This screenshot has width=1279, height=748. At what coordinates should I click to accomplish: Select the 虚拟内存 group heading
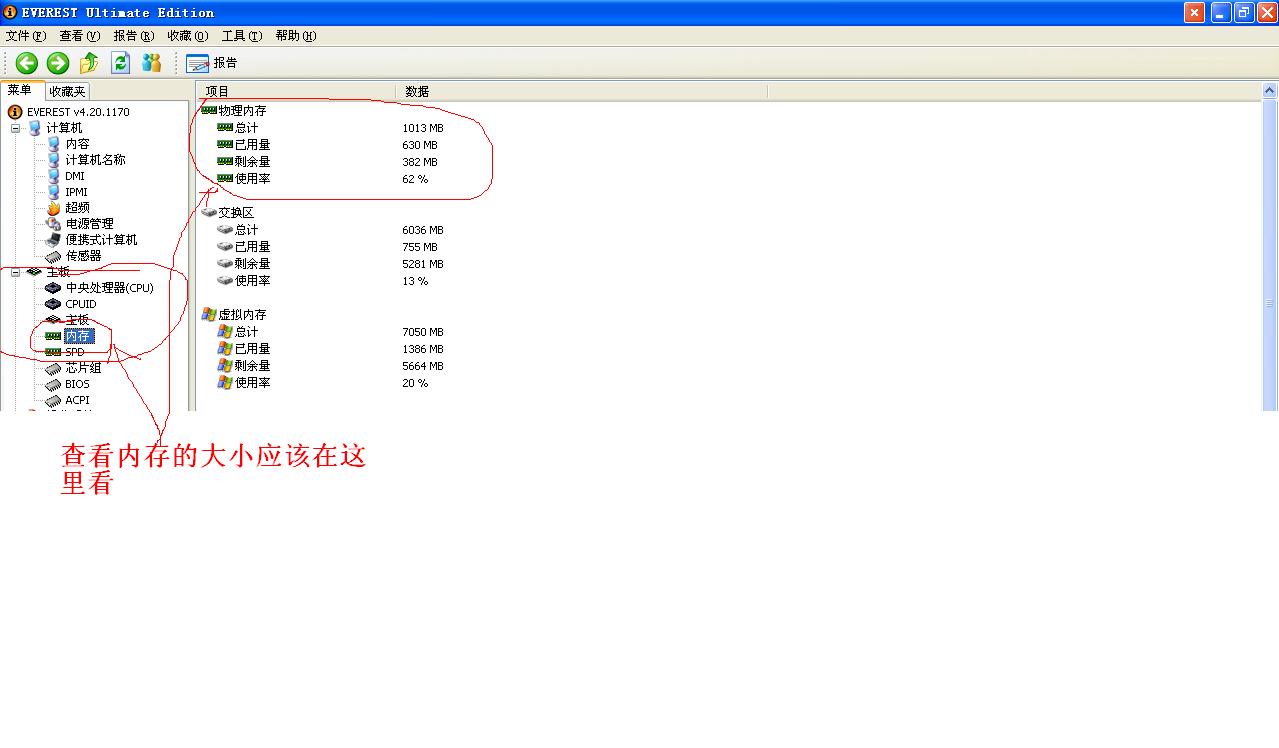(x=243, y=315)
